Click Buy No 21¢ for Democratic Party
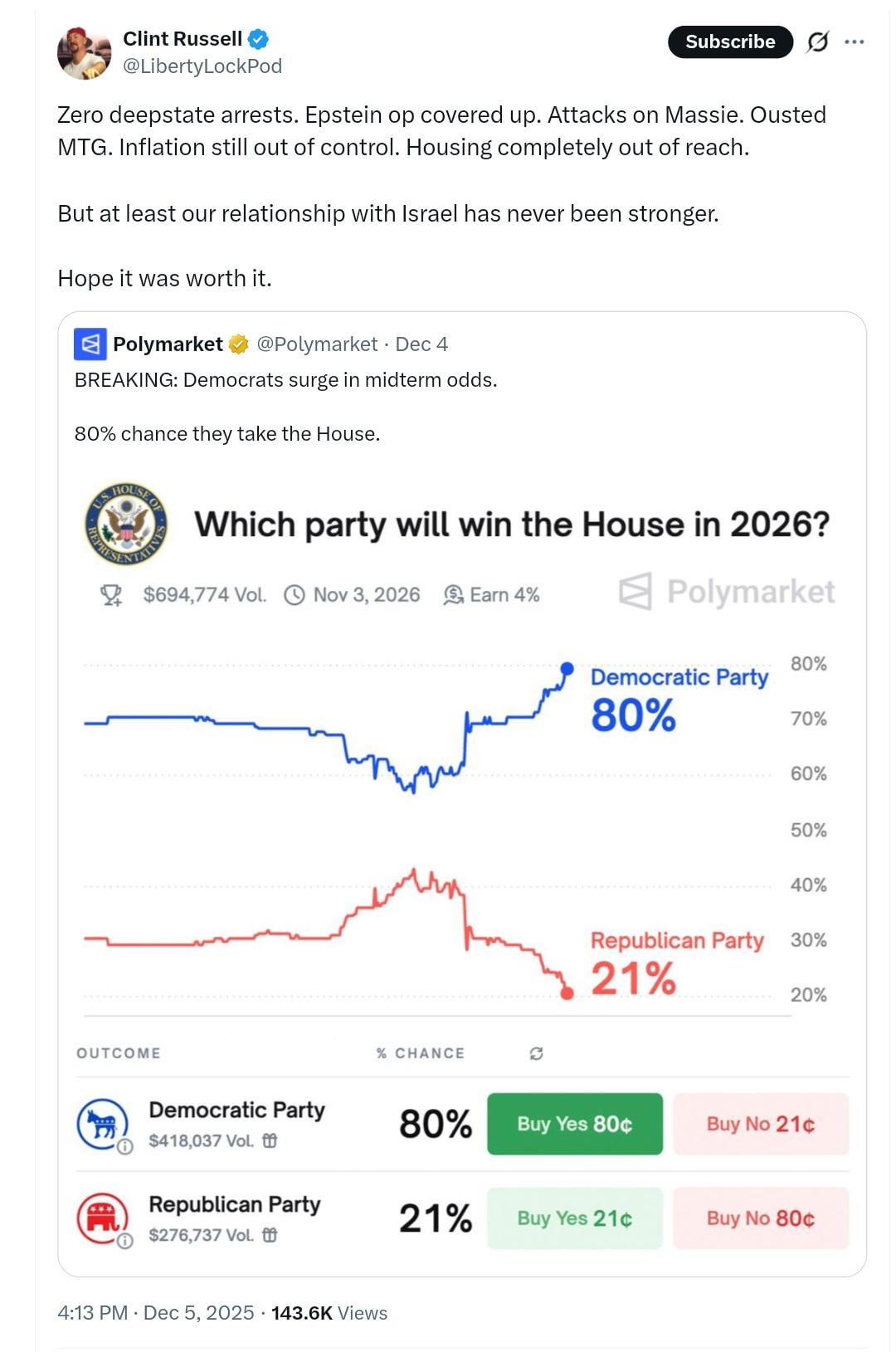 [760, 1124]
